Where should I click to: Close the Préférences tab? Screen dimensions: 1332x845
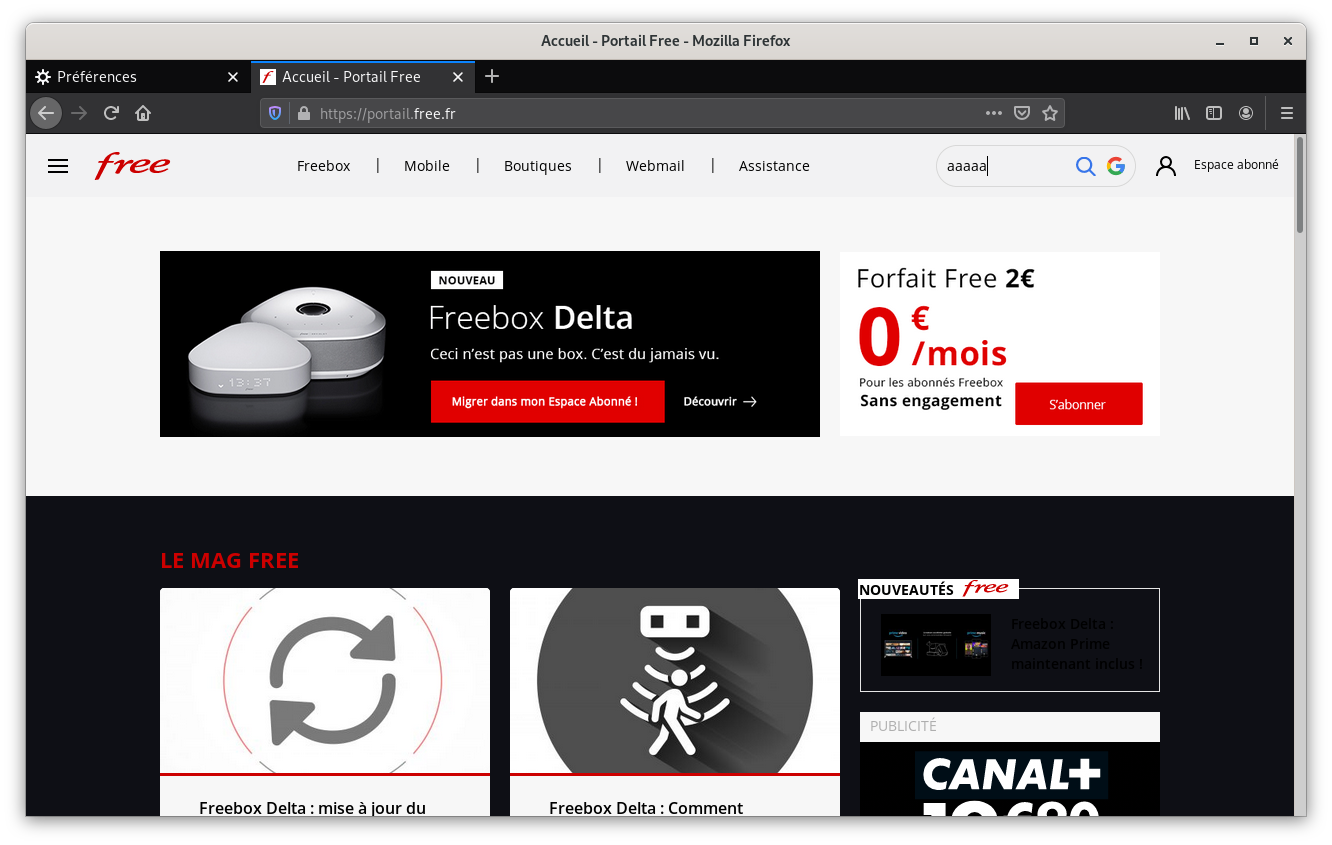[233, 77]
